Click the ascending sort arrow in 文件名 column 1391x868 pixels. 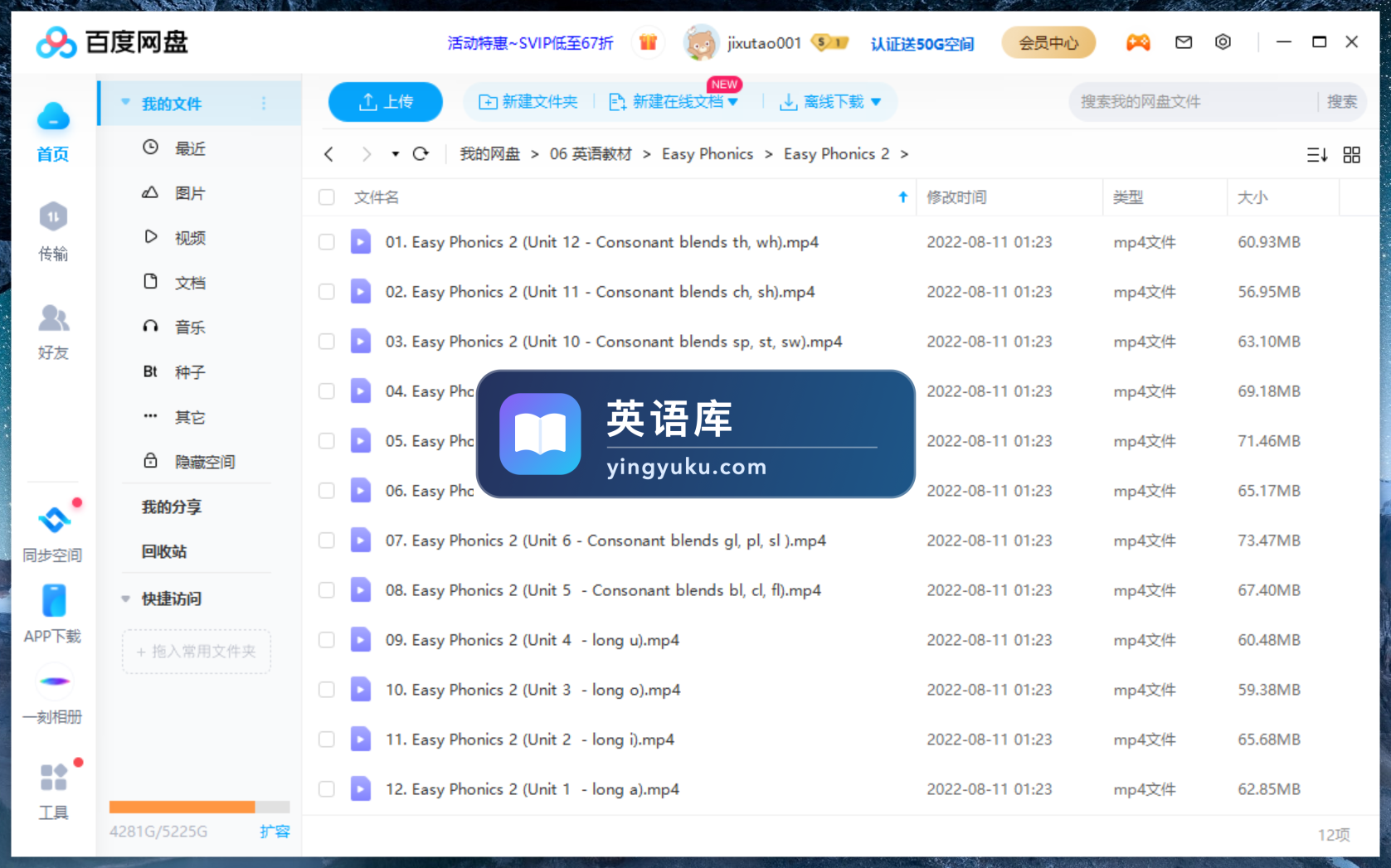point(903,197)
